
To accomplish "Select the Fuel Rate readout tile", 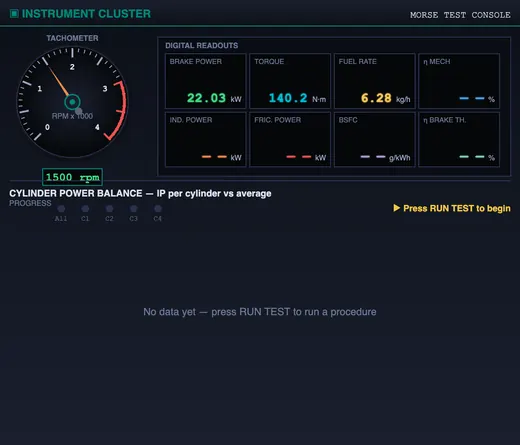I will tap(375, 81).
